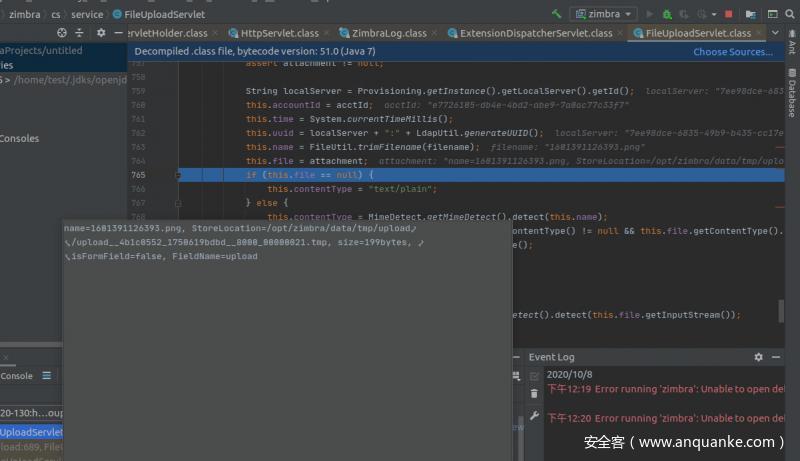Hide the Event Log panel minus icon
The height and width of the screenshot is (461, 800).
pos(776,357)
